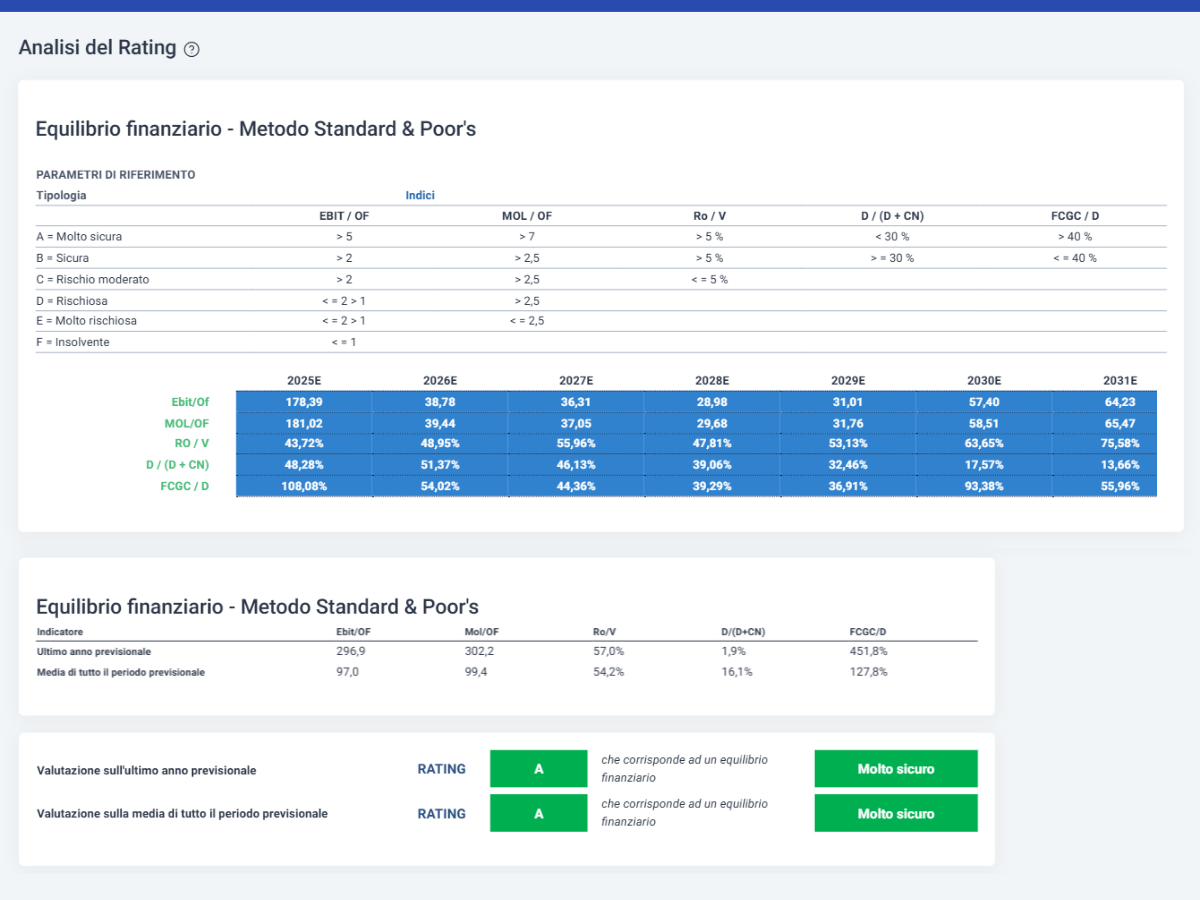Click the D/(D+CN) 2025E cell 48,28%

pyautogui.click(x=304, y=465)
